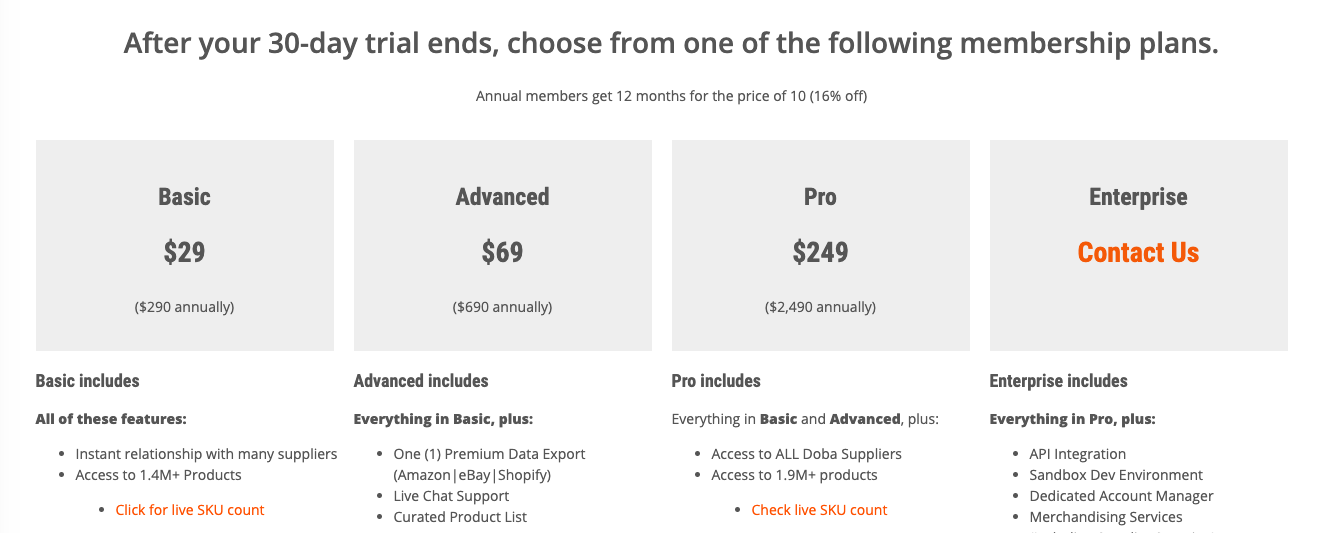This screenshot has width=1322, height=533.
Task: Open Check live SKU count link
Action: pos(819,510)
